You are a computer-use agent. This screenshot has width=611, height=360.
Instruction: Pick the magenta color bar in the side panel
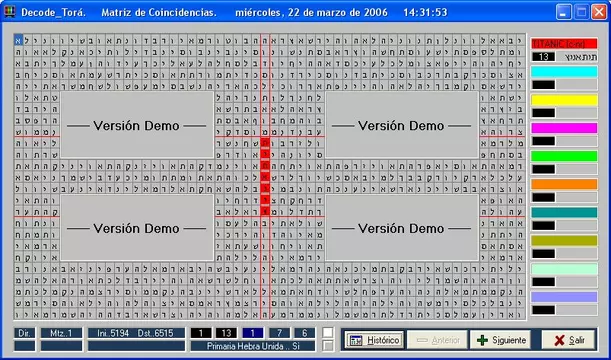click(x=564, y=128)
